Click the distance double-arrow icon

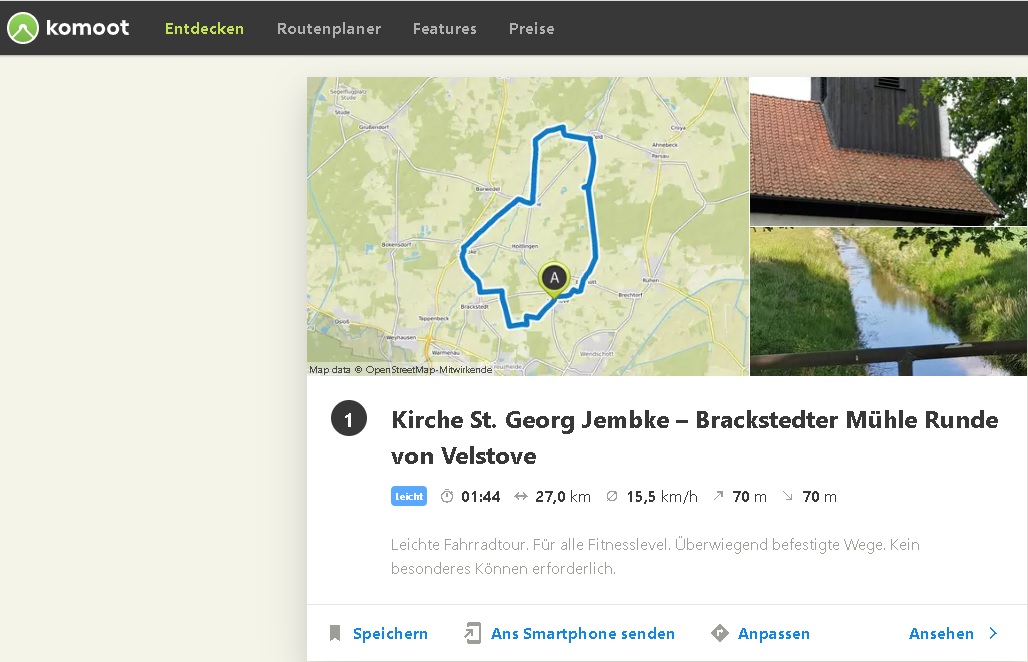[x=521, y=496]
